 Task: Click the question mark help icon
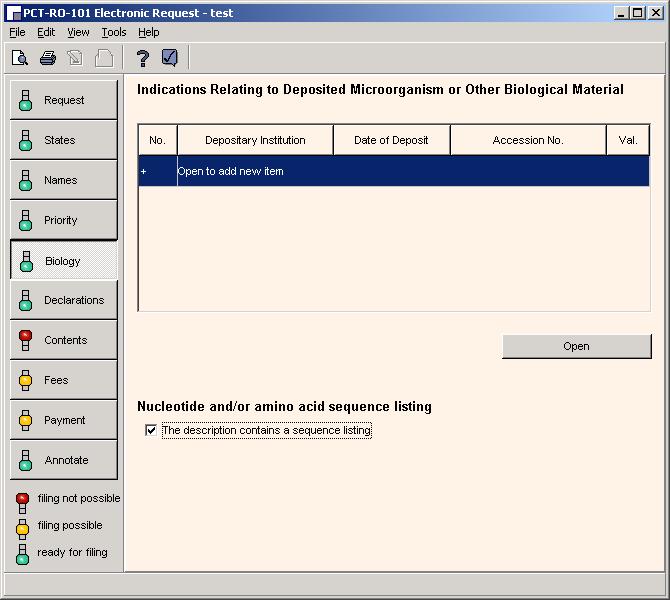tap(143, 58)
